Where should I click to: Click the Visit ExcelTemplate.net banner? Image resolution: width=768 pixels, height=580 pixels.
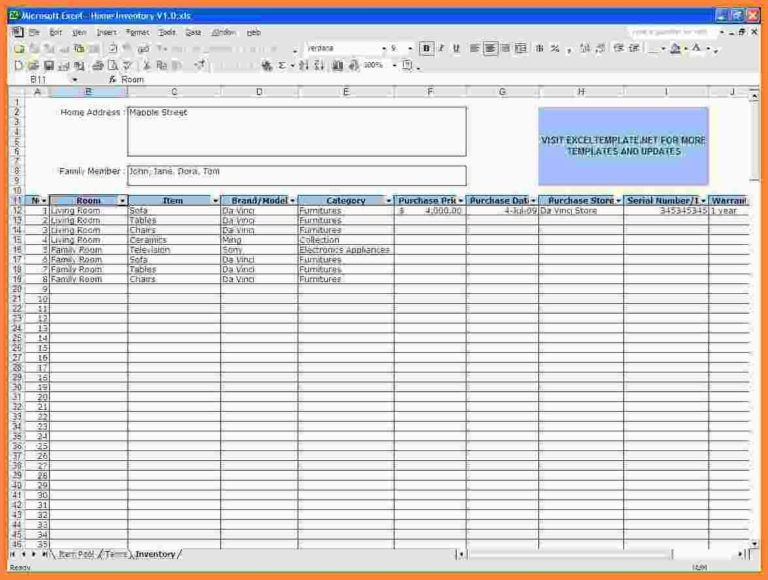click(623, 146)
